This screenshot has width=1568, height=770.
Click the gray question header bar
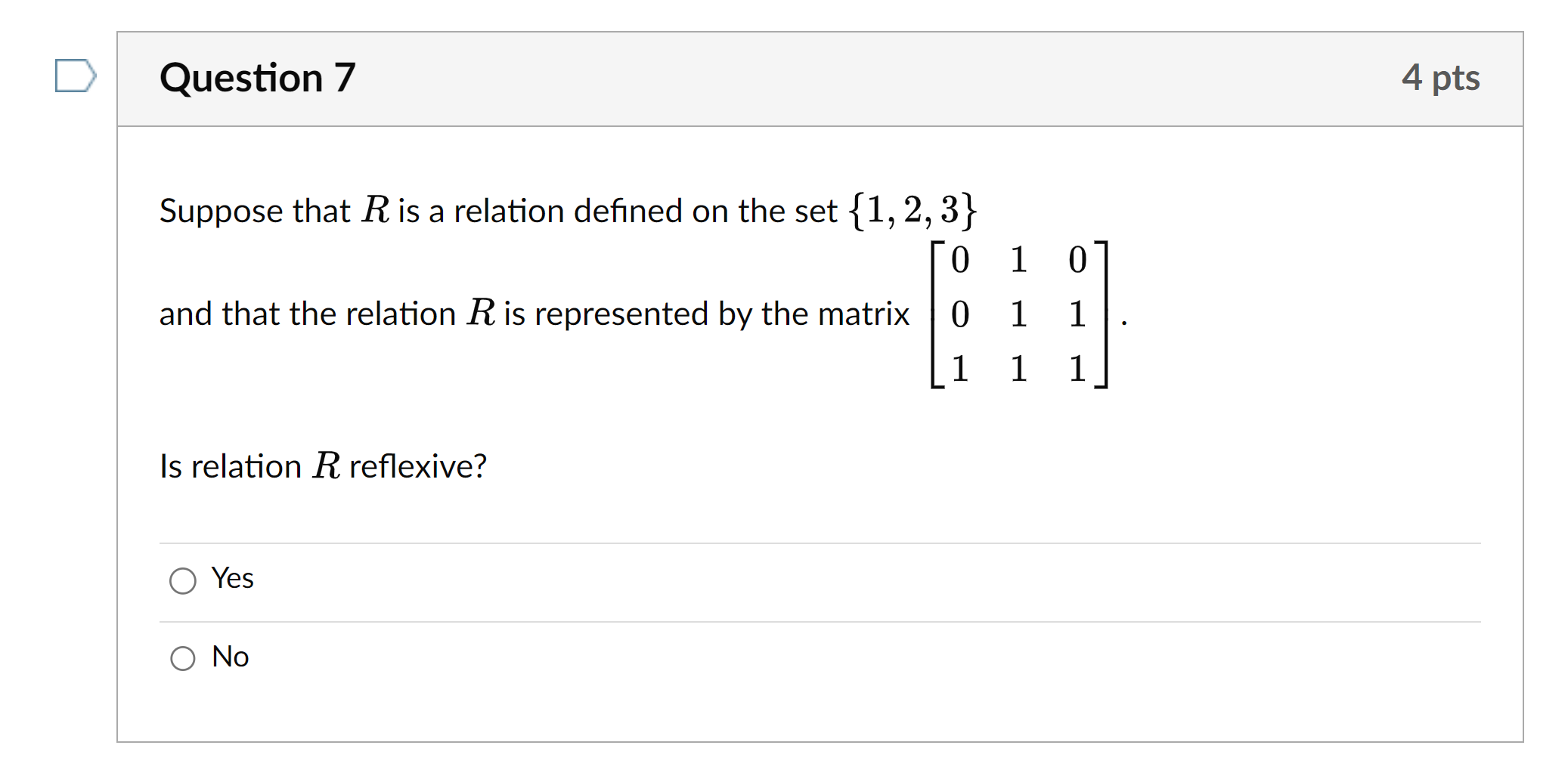pyautogui.click(x=820, y=79)
